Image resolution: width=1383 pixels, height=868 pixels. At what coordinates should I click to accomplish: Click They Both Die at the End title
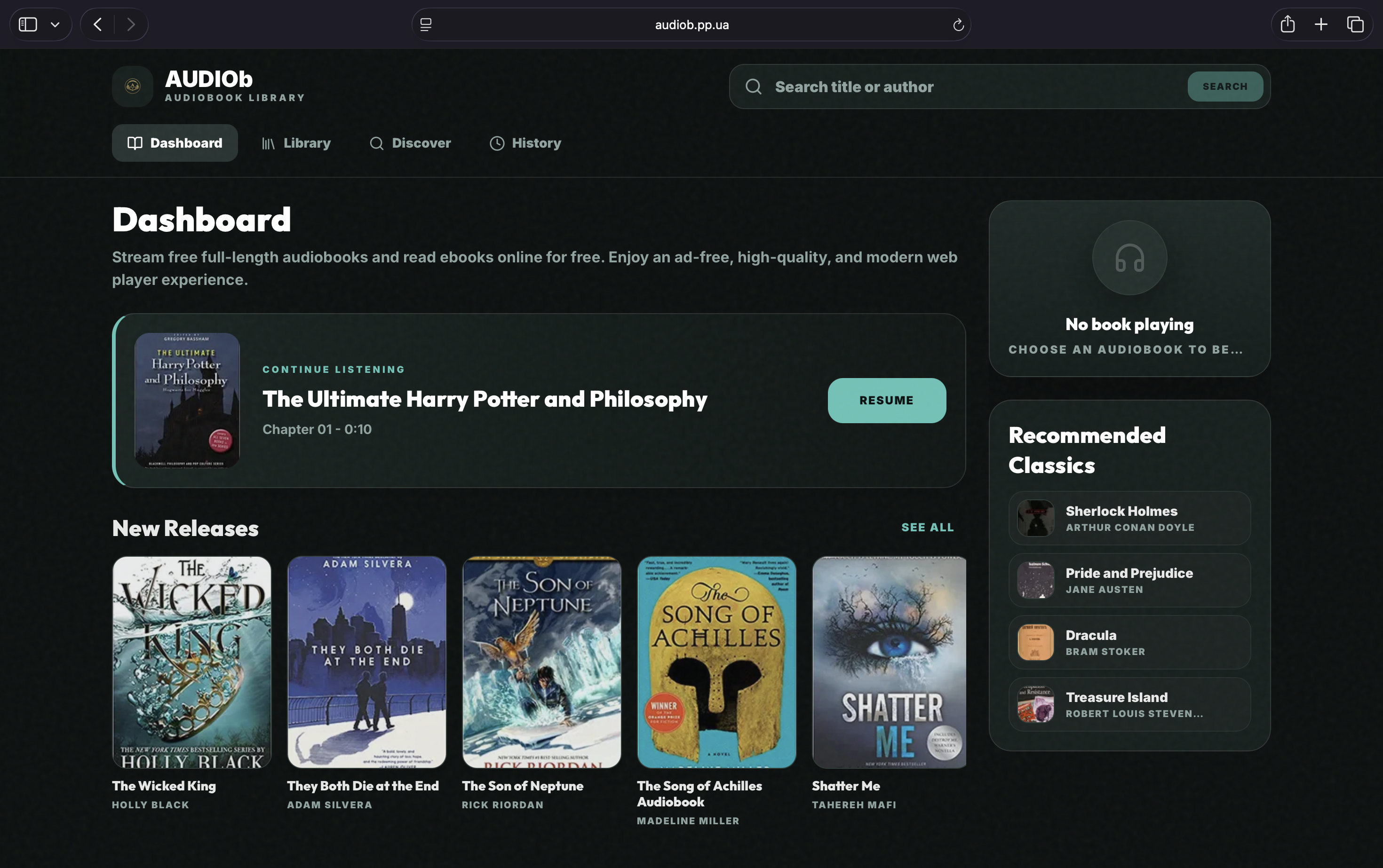pyautogui.click(x=363, y=786)
